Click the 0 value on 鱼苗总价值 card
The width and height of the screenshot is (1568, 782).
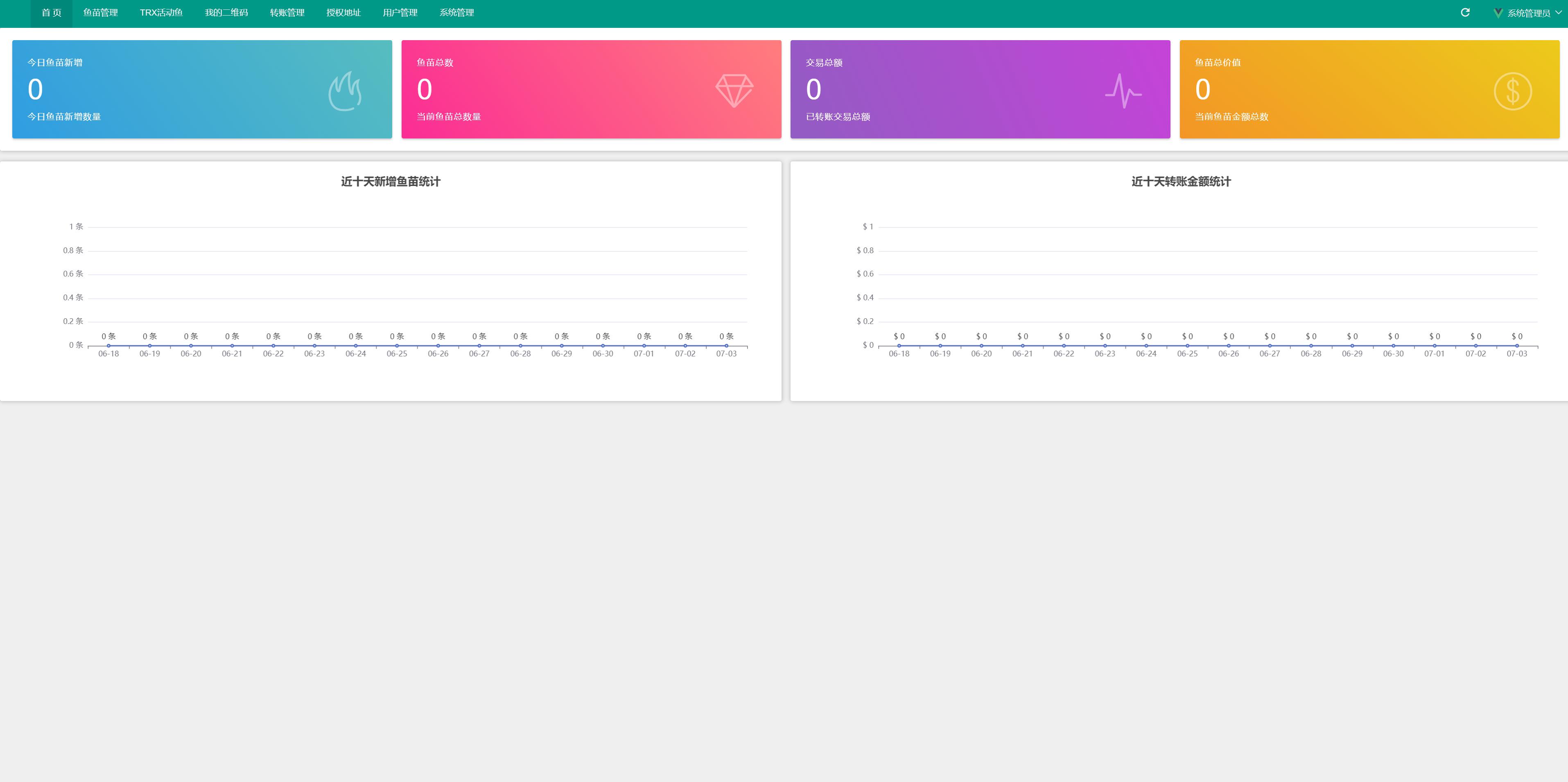click(1203, 90)
